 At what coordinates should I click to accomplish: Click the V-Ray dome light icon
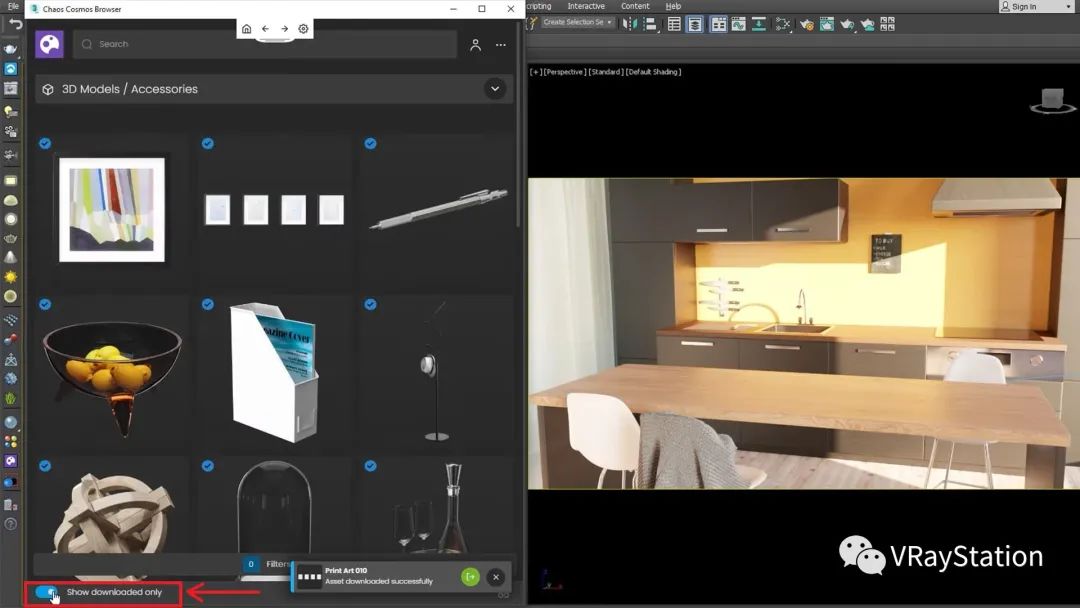pos(10,200)
